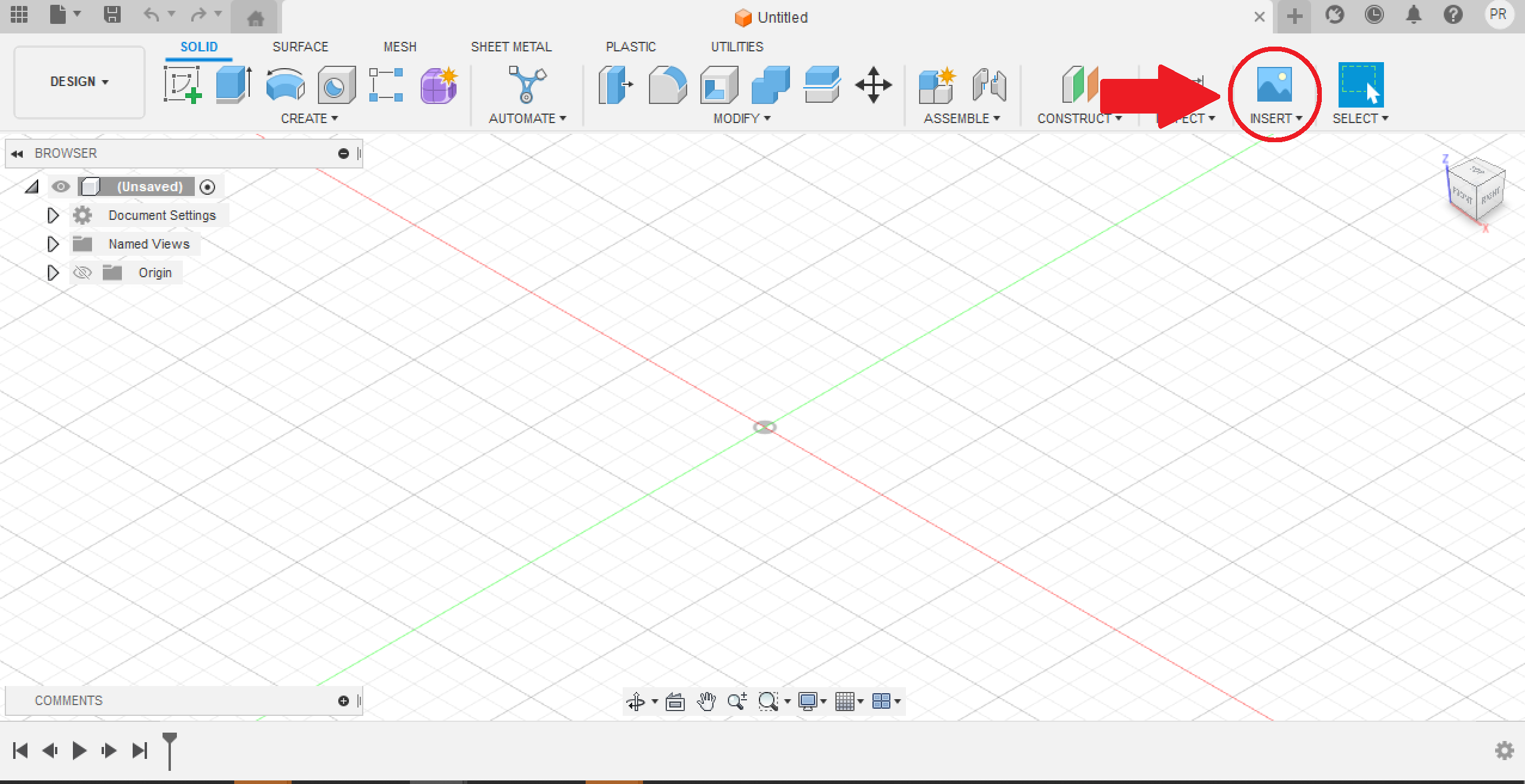Click the timeline play button

point(78,751)
